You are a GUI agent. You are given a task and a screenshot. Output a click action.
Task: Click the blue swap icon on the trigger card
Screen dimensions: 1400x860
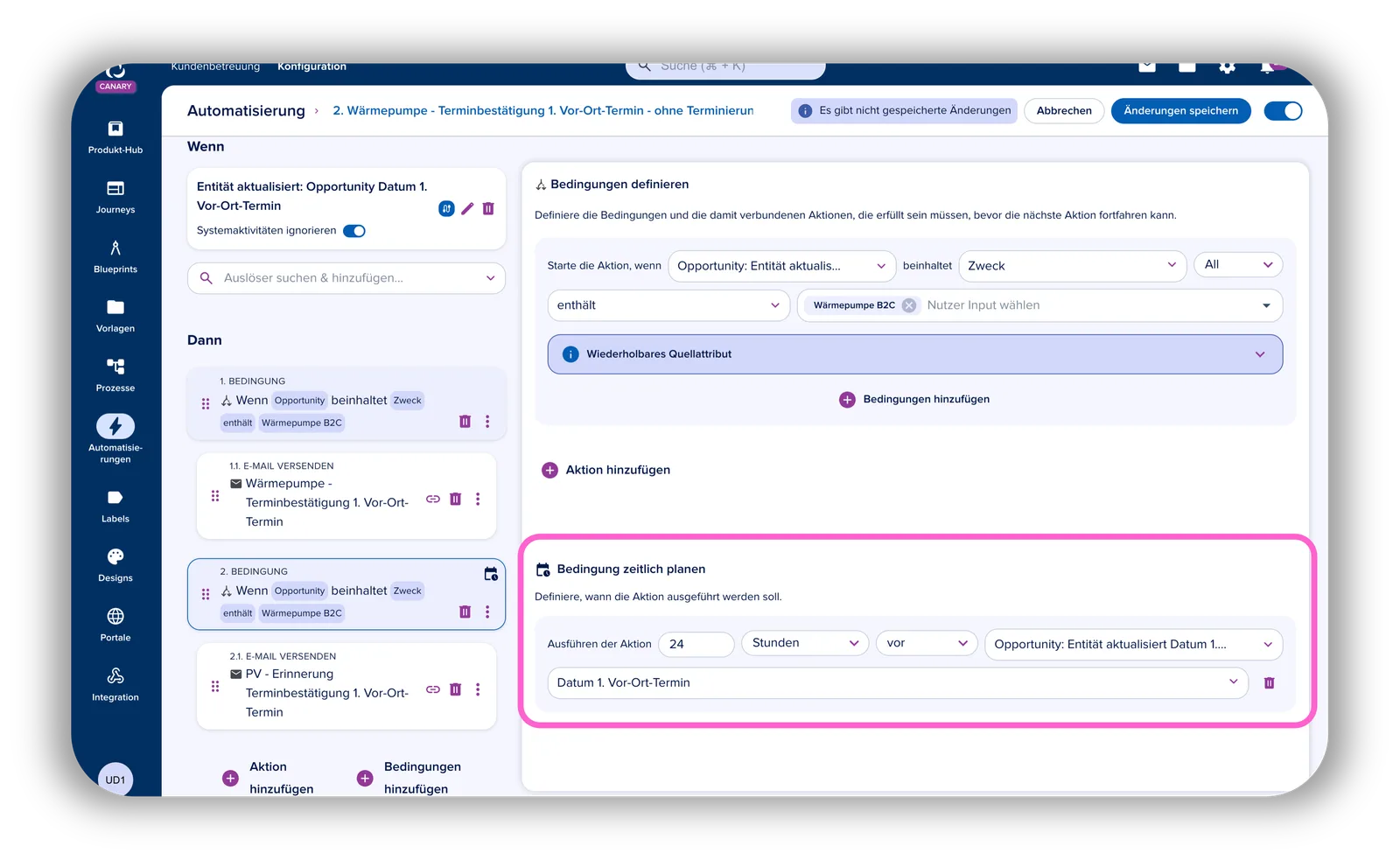click(446, 208)
